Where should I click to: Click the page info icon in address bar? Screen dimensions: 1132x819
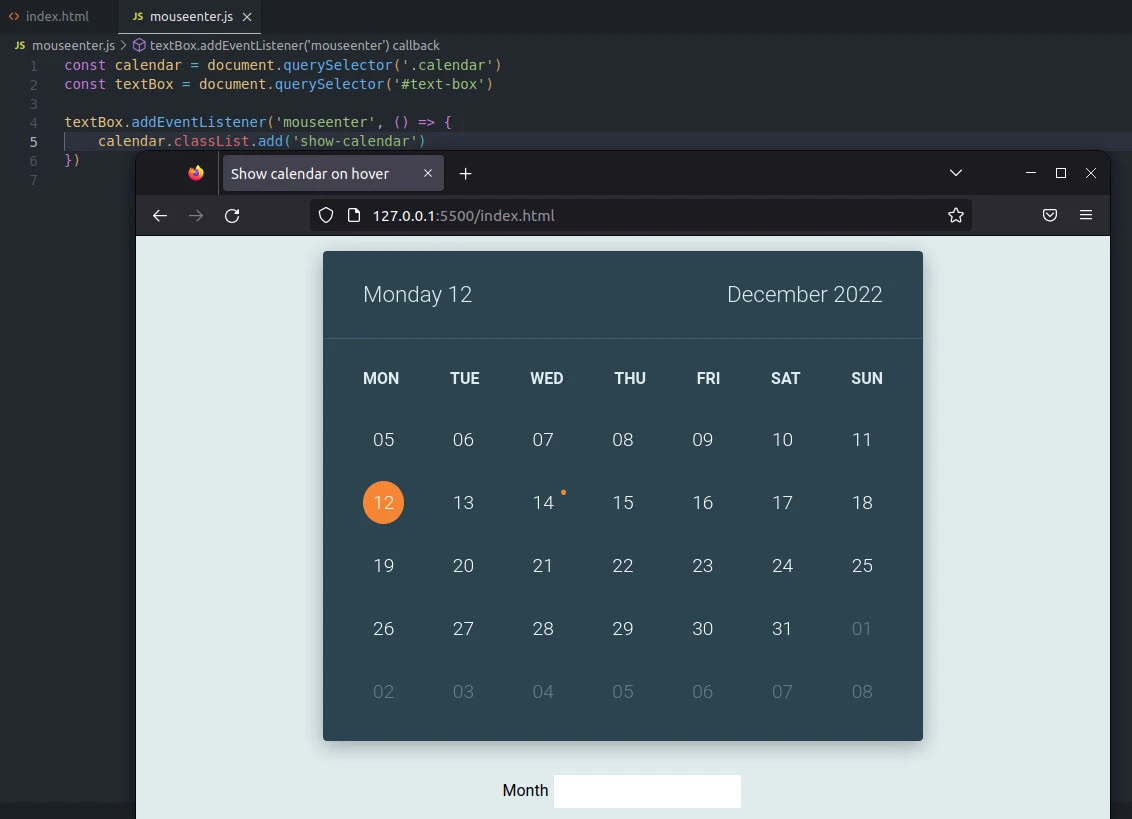pos(355,215)
